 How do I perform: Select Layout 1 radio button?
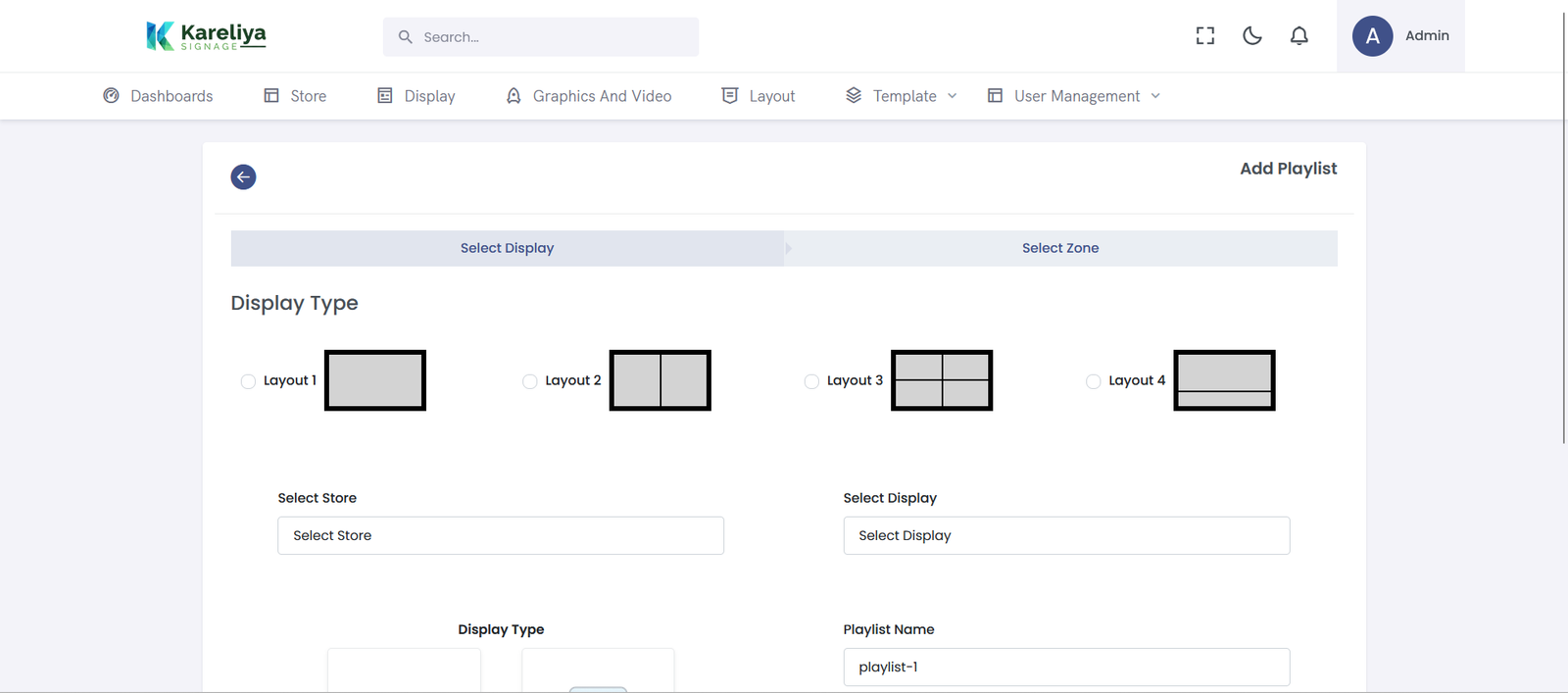pos(248,381)
